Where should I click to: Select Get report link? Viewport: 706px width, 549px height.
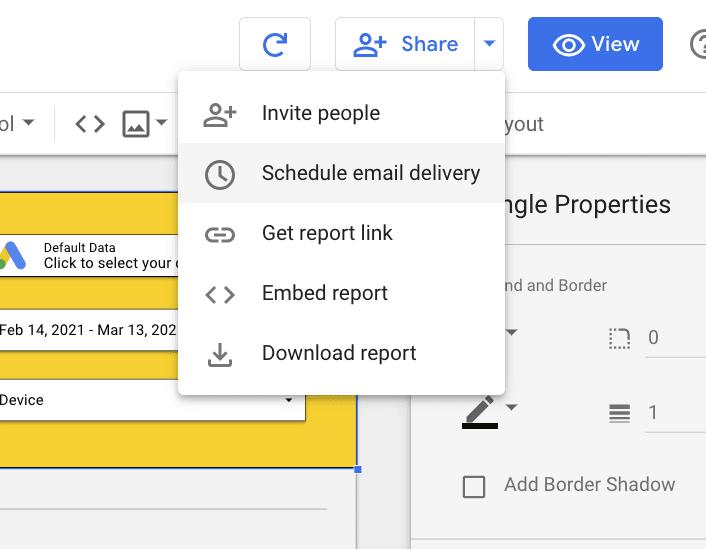pyautogui.click(x=341, y=233)
